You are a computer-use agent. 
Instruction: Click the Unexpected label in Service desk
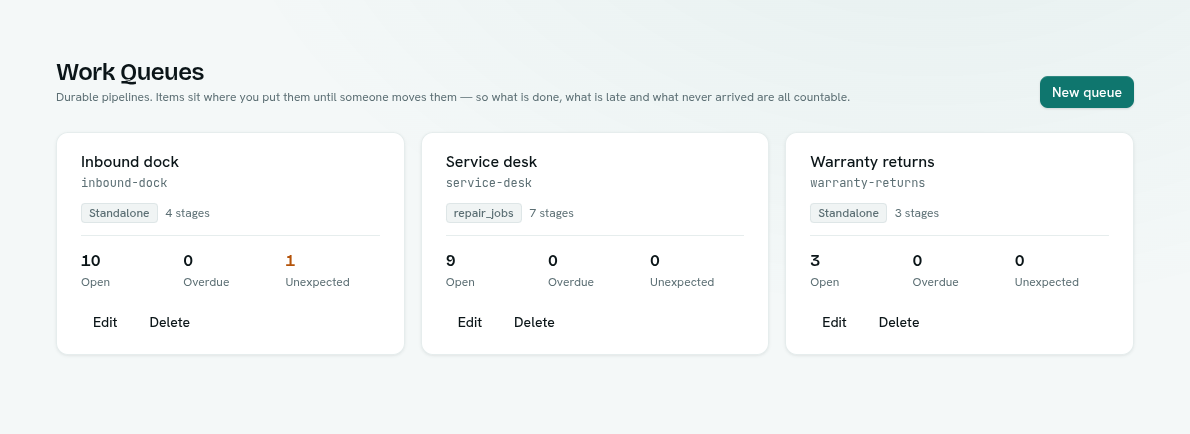pos(682,282)
